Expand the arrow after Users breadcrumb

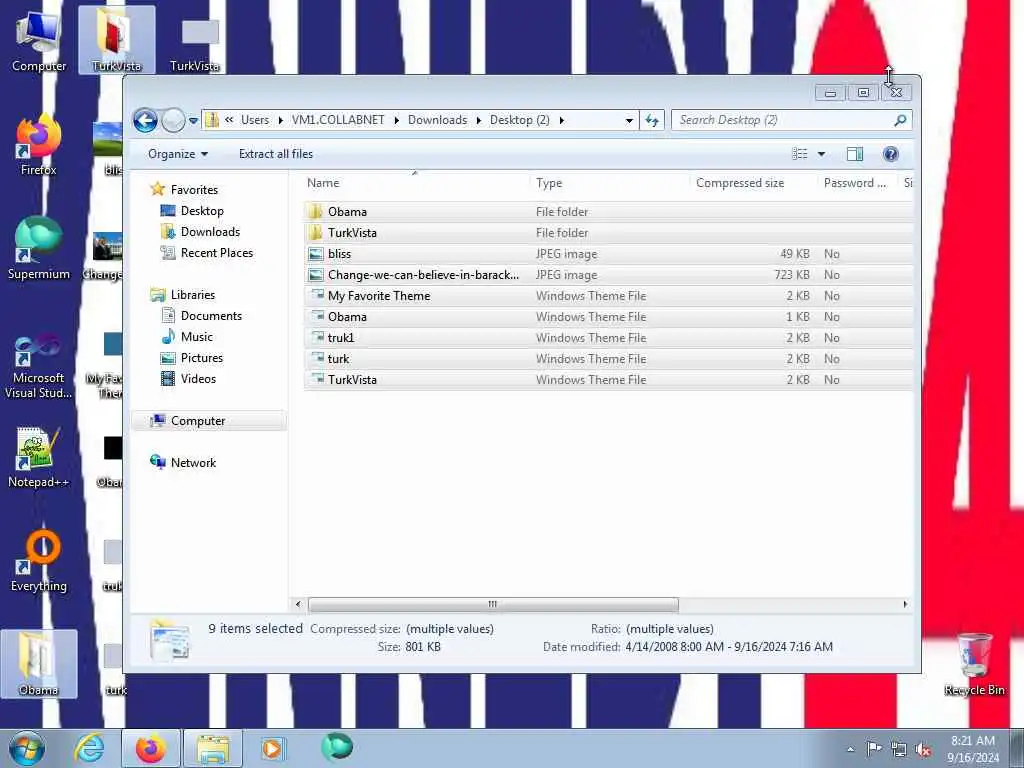281,120
